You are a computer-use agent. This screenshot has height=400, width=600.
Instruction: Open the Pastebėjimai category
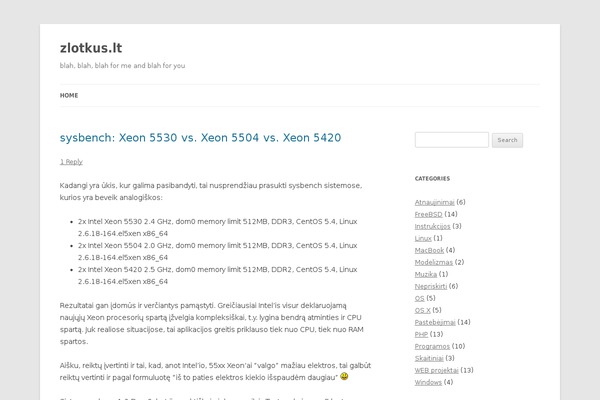[435, 322]
